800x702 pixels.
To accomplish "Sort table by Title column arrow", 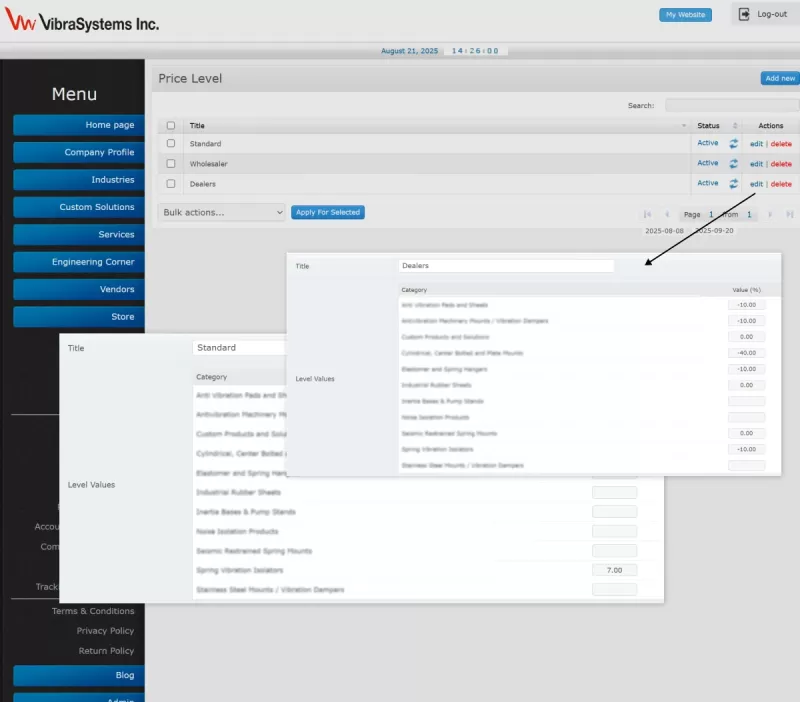I will (684, 126).
